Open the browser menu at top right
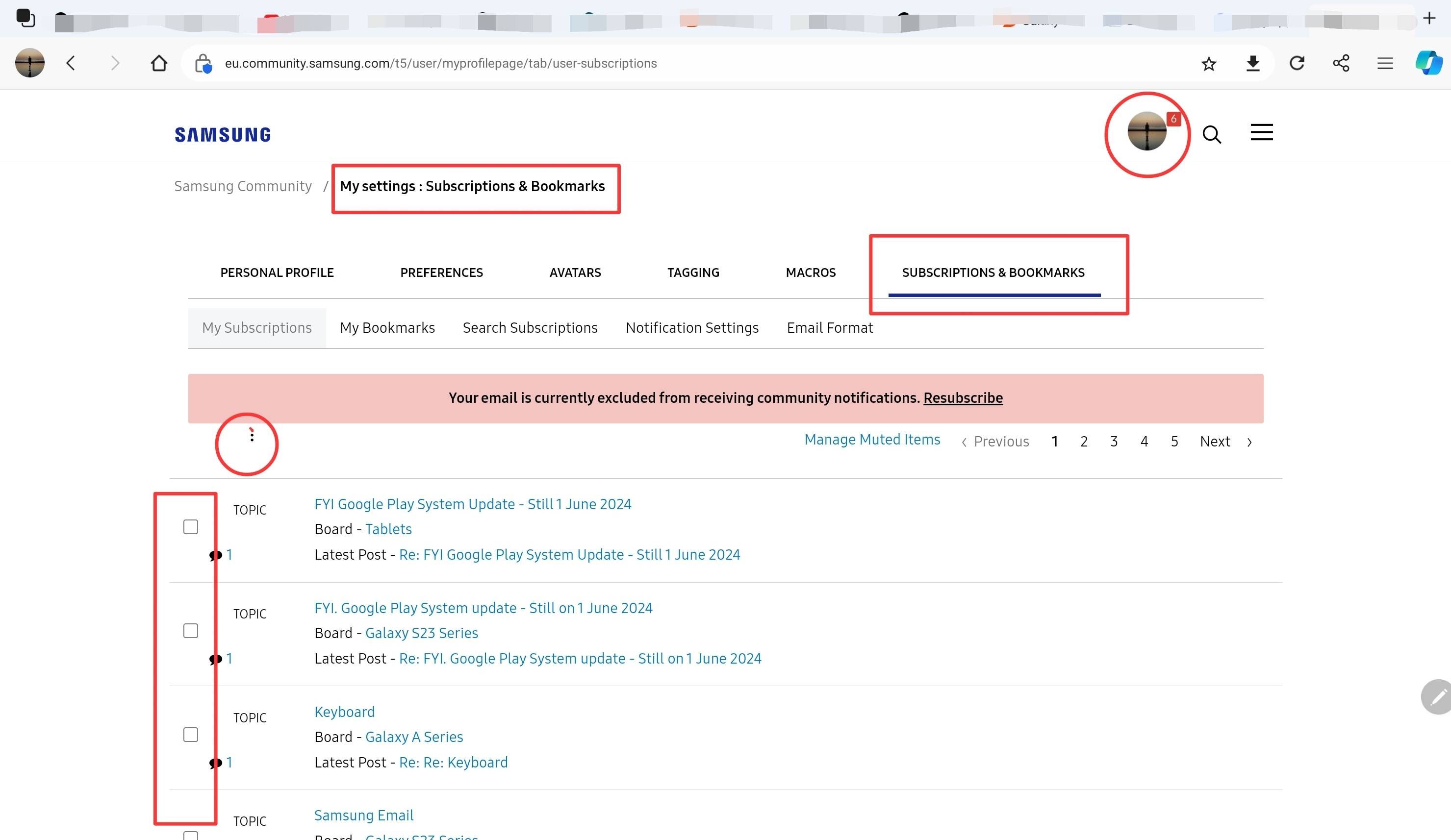 click(1385, 63)
